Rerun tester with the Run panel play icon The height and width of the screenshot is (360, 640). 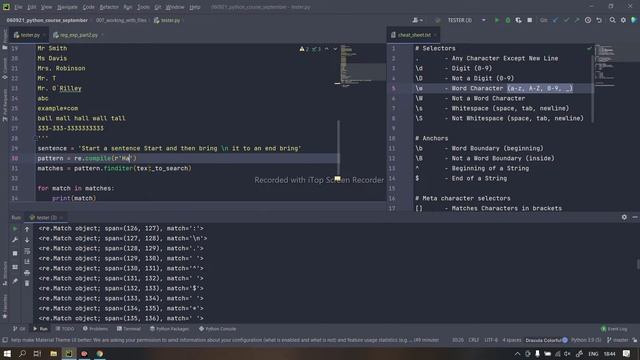click(x=15, y=229)
